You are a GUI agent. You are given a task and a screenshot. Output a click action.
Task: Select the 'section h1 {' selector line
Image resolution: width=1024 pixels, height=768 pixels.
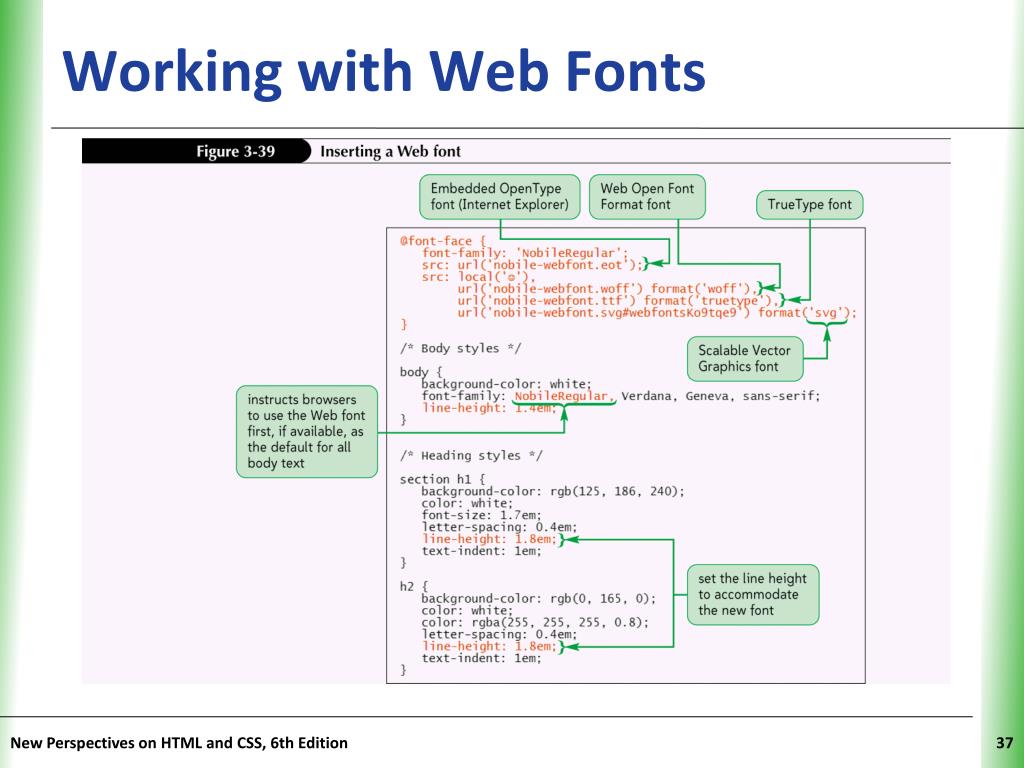pos(442,479)
